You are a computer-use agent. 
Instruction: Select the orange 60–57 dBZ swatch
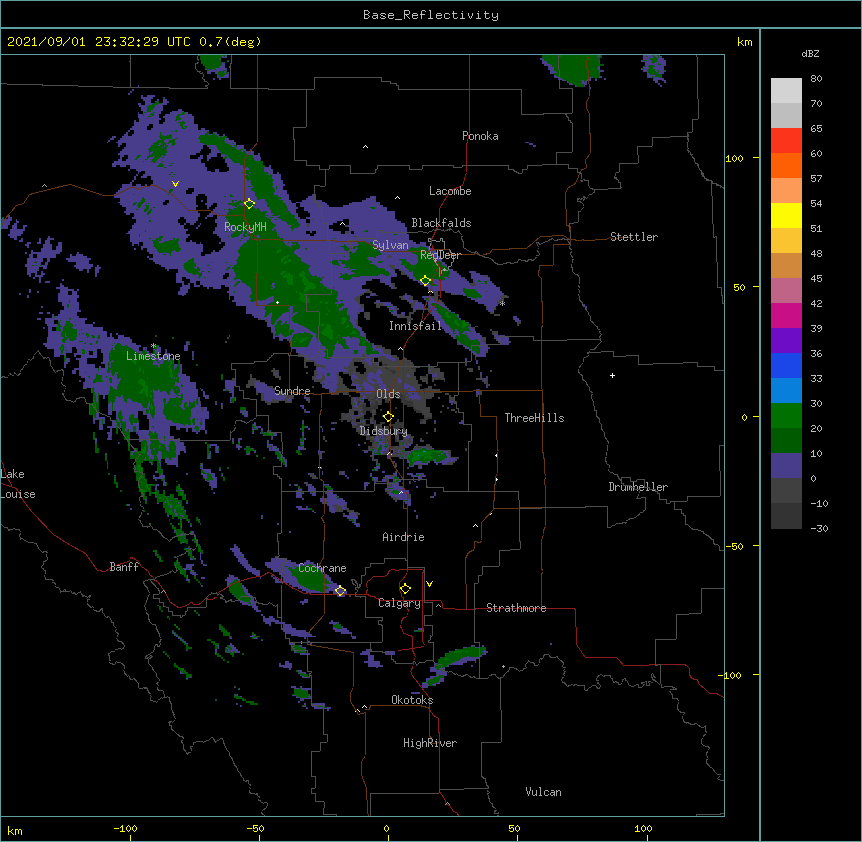[786, 165]
